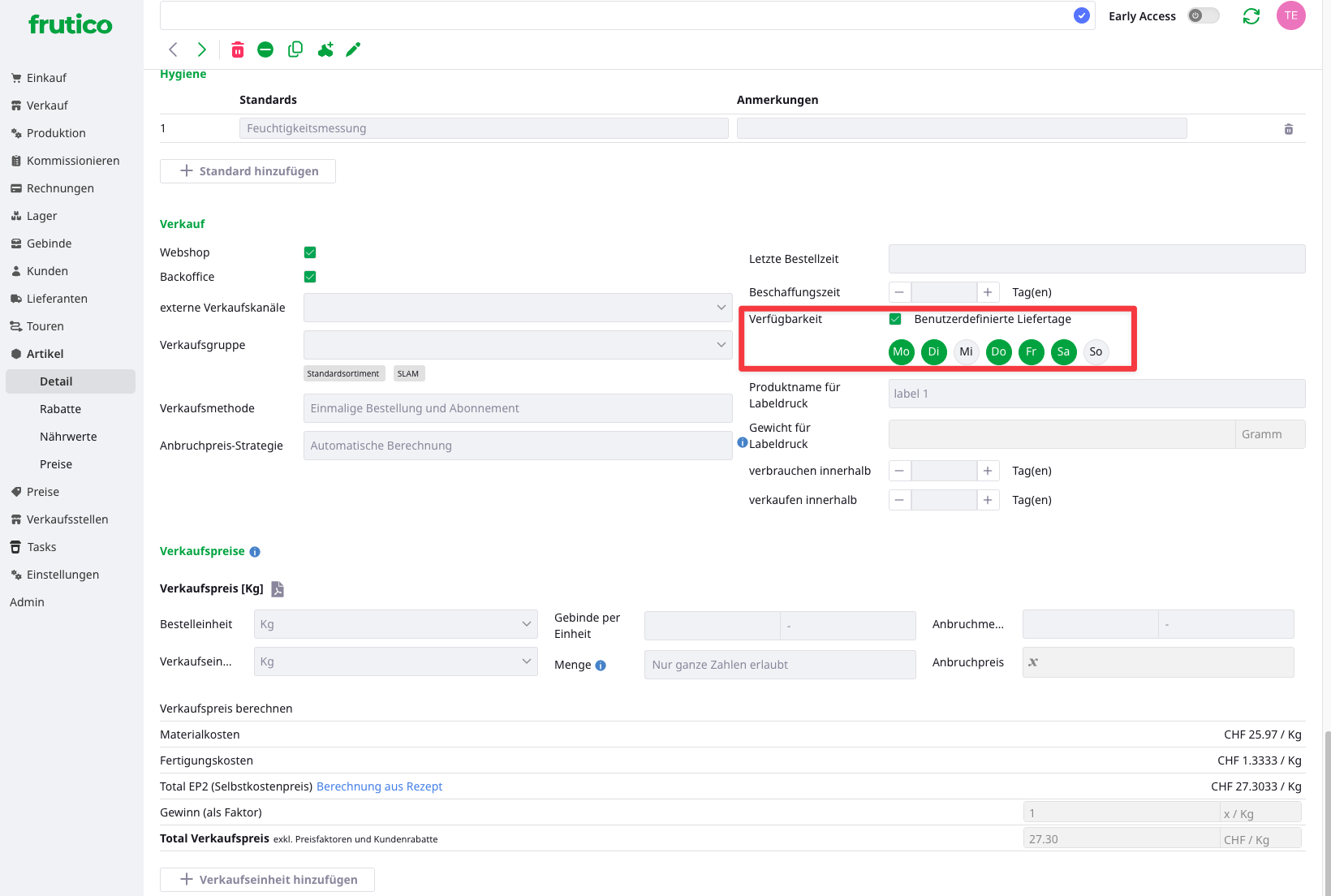Click the green deactivate minus circle icon
The image size is (1331, 896).
coord(265,50)
